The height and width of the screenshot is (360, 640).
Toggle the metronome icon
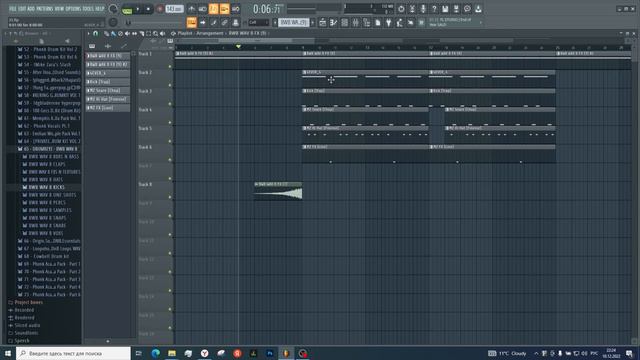pos(191,9)
